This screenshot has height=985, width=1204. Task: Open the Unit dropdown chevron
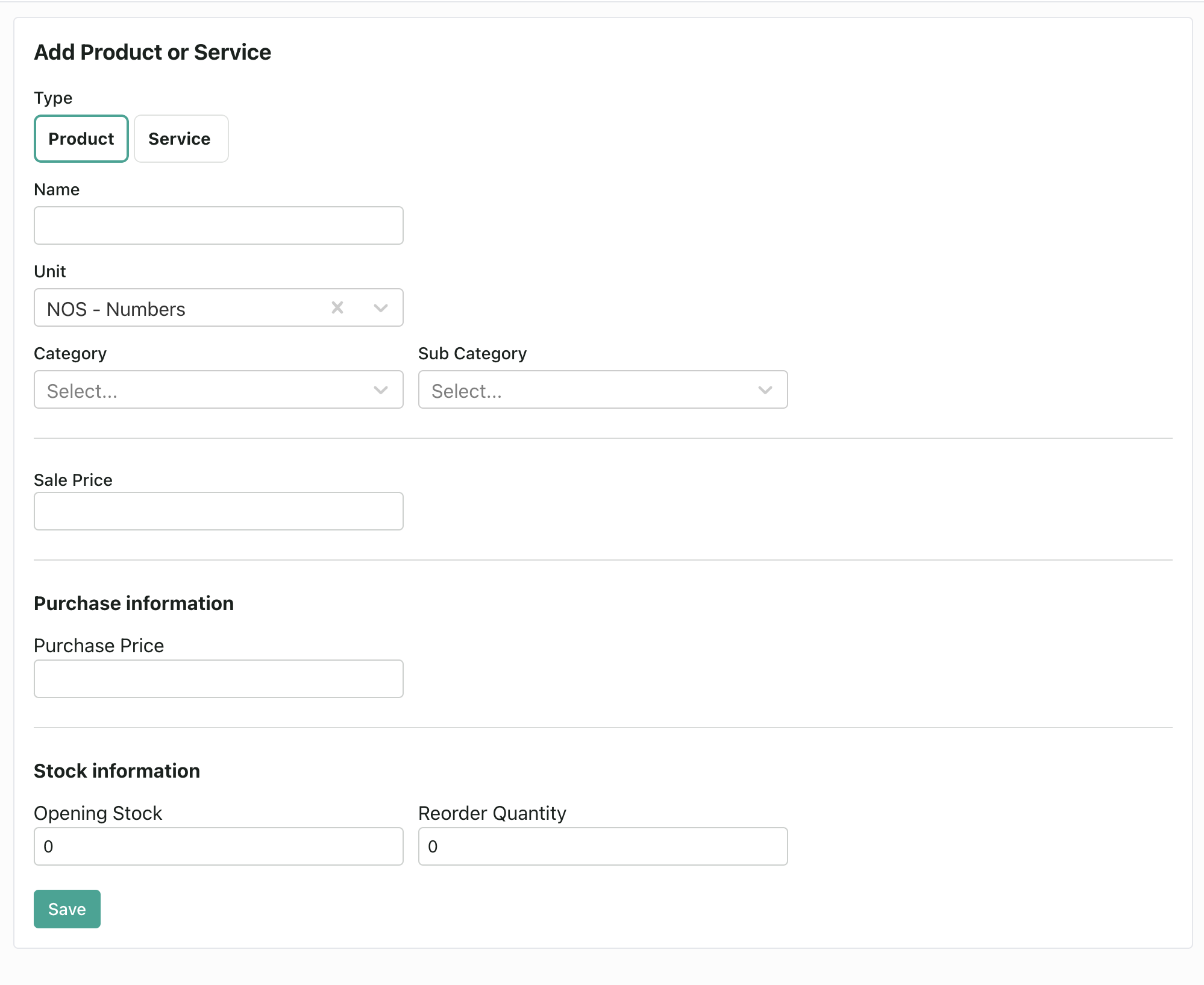pyautogui.click(x=380, y=307)
